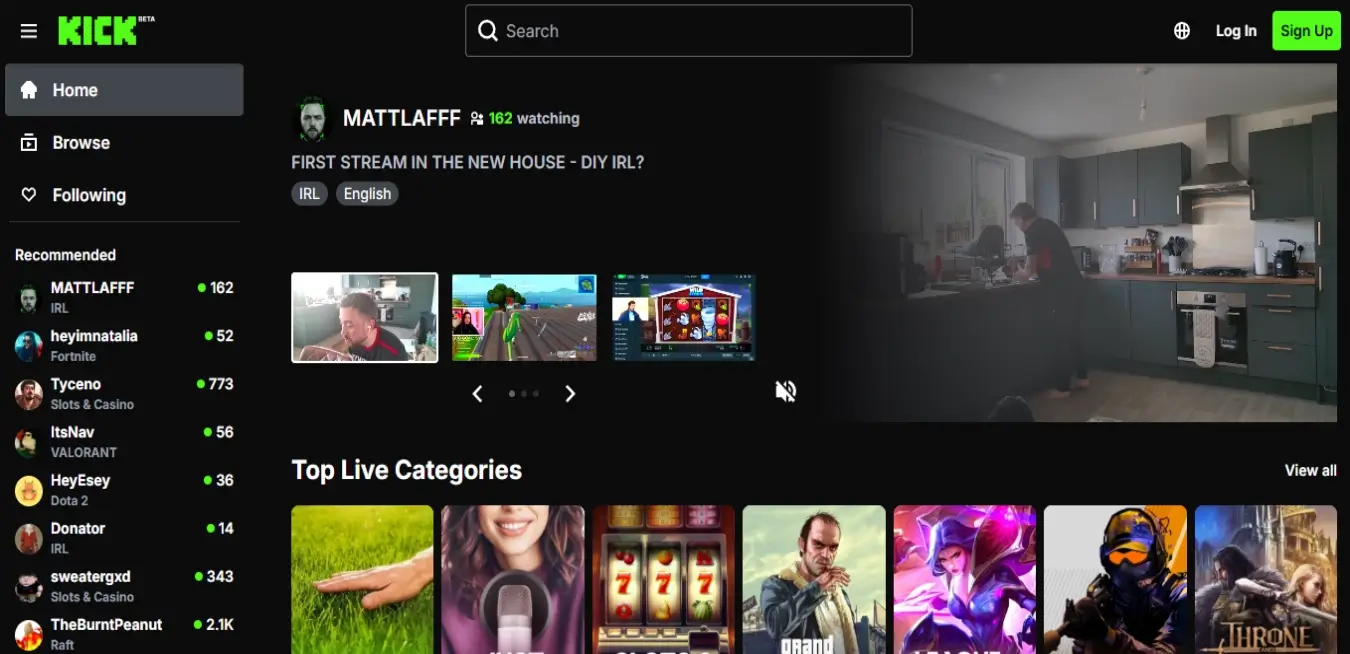
Task: Click the English tag
Action: coord(367,194)
